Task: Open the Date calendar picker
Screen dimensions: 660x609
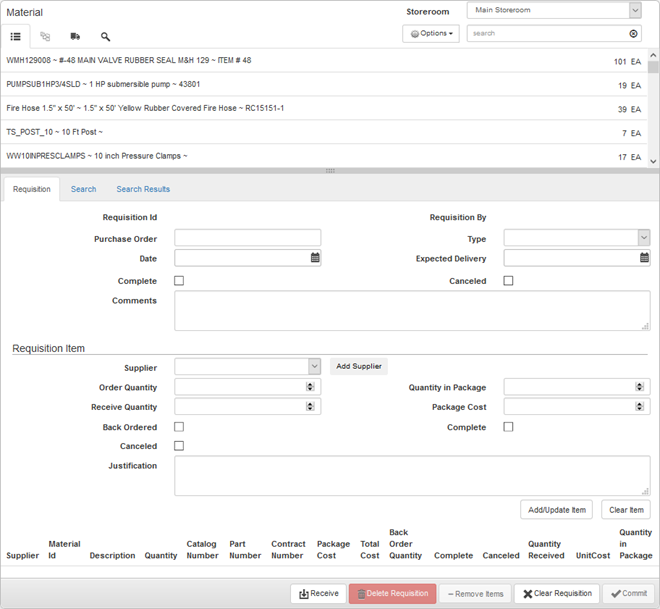Action: [x=315, y=258]
